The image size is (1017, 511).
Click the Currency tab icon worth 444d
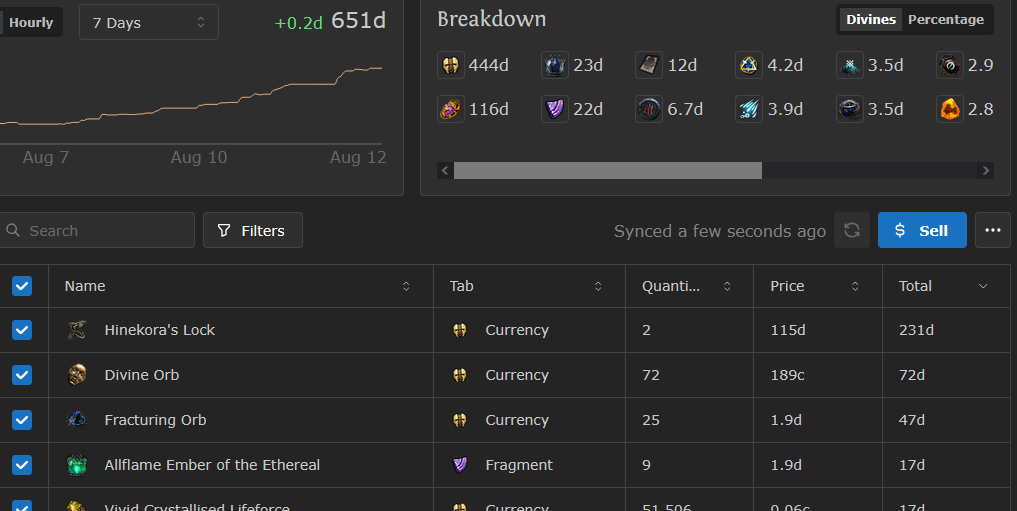tap(451, 65)
